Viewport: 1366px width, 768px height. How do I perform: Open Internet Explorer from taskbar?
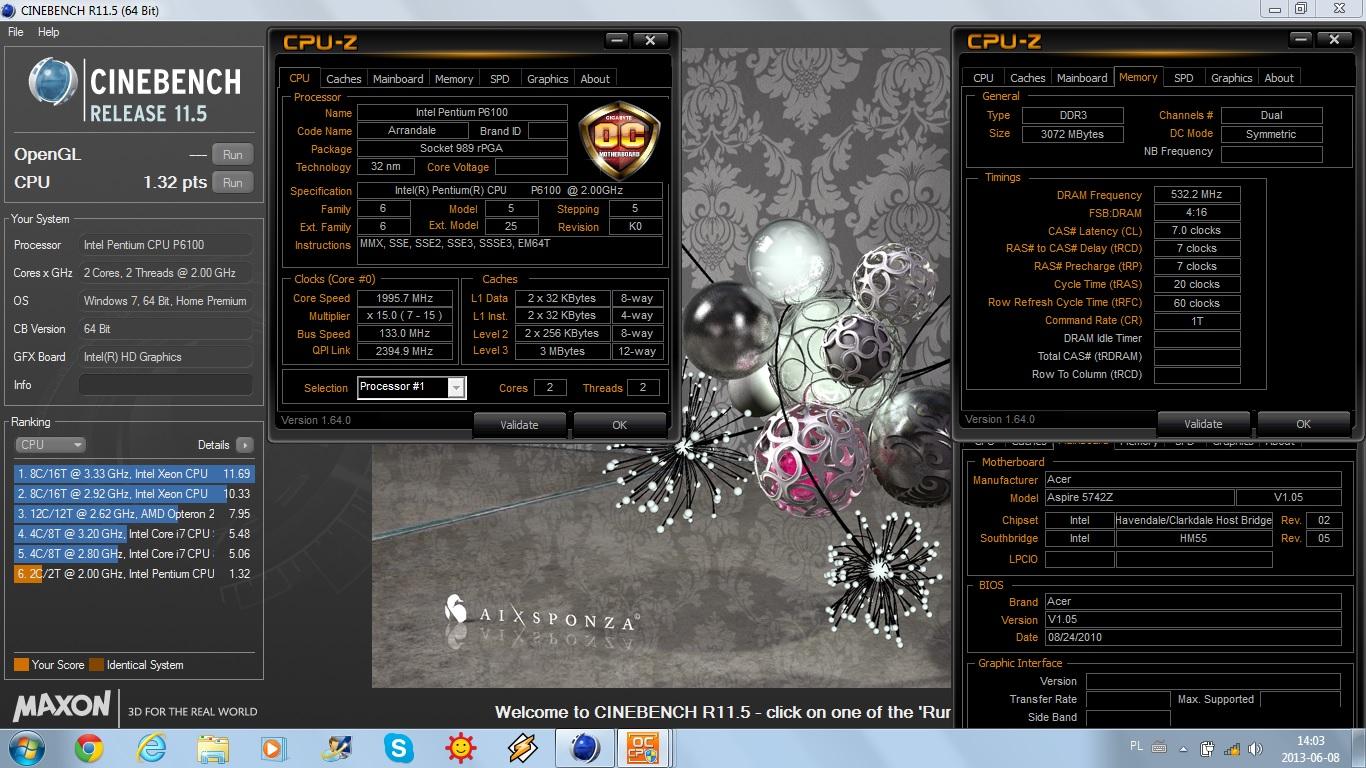(151, 747)
